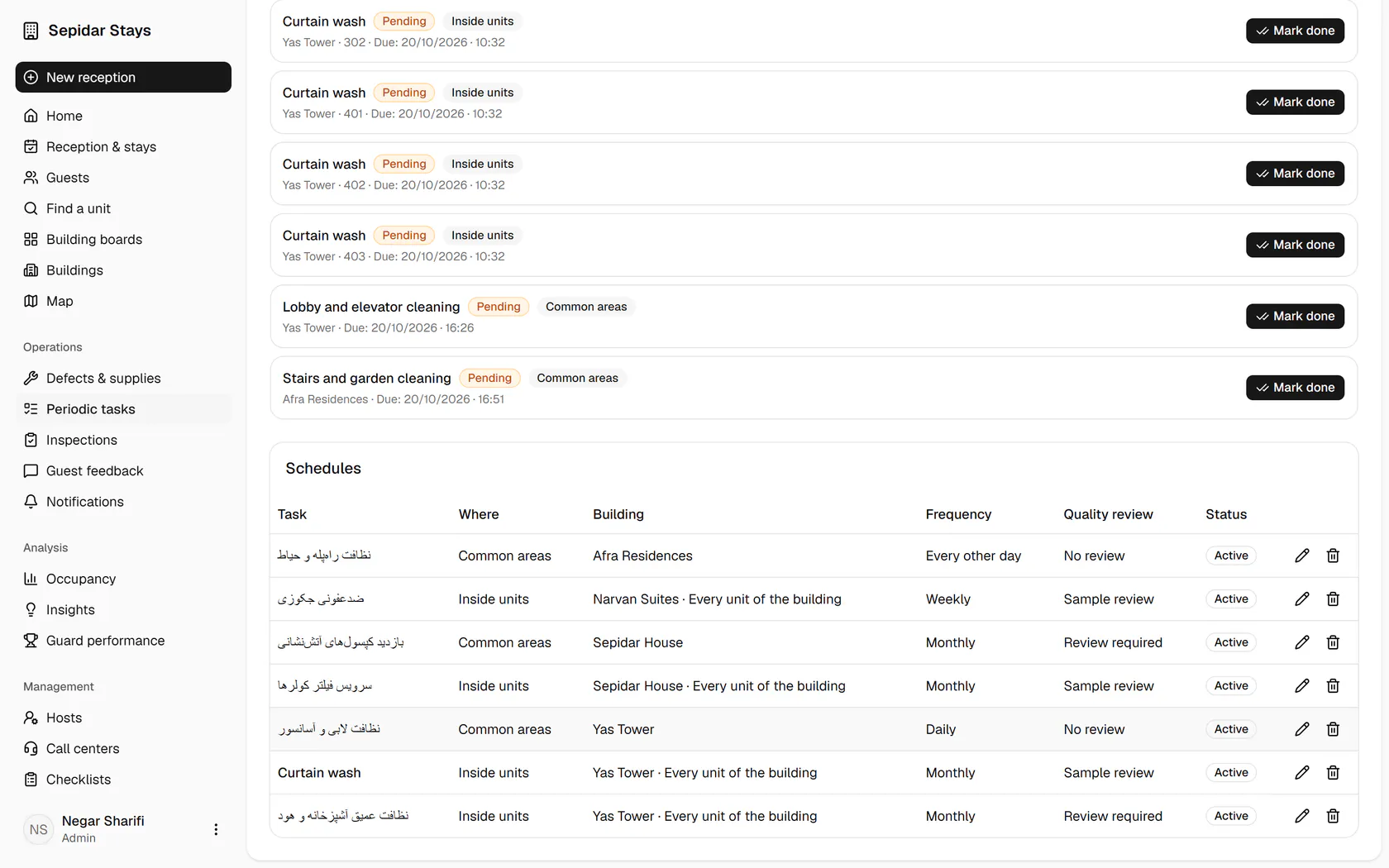Open Guard performance in Analysis section
The width and height of the screenshot is (1389, 868).
(123, 641)
